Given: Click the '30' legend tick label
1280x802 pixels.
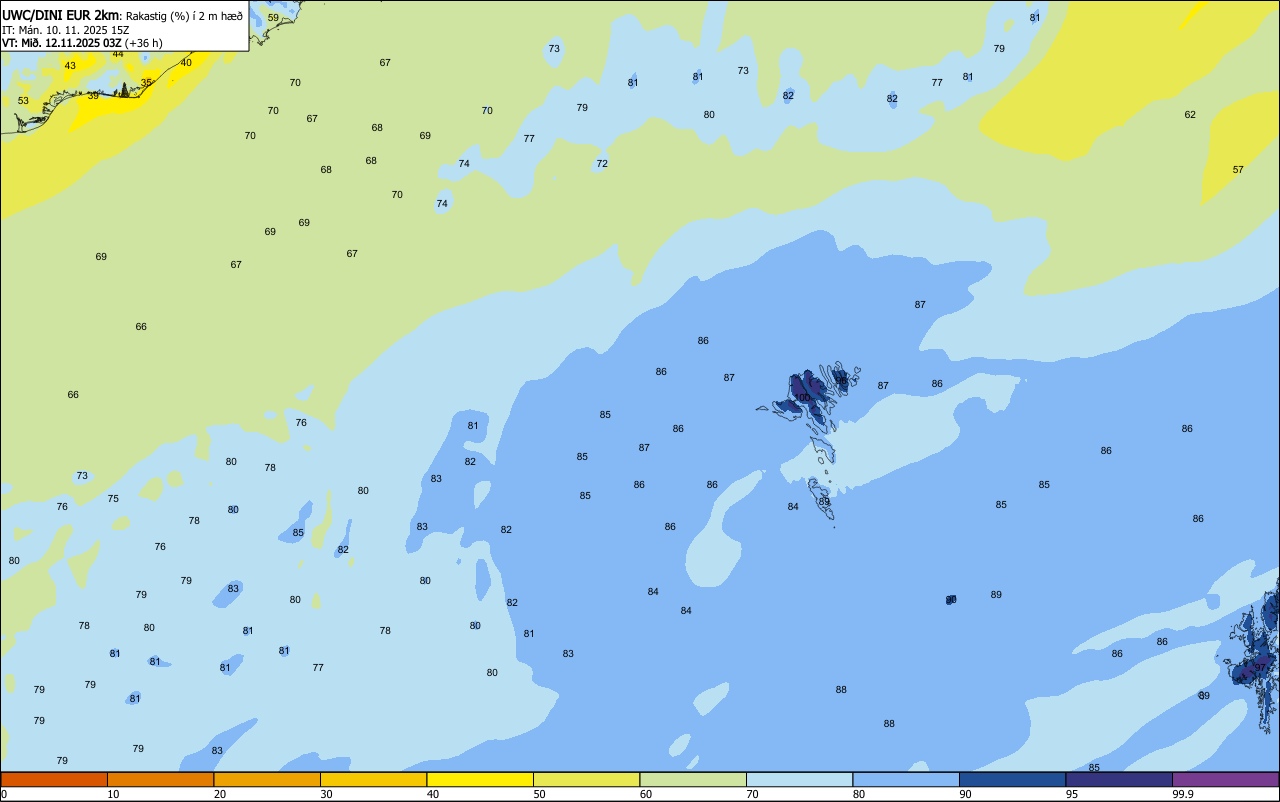Looking at the screenshot, I should point(327,794).
